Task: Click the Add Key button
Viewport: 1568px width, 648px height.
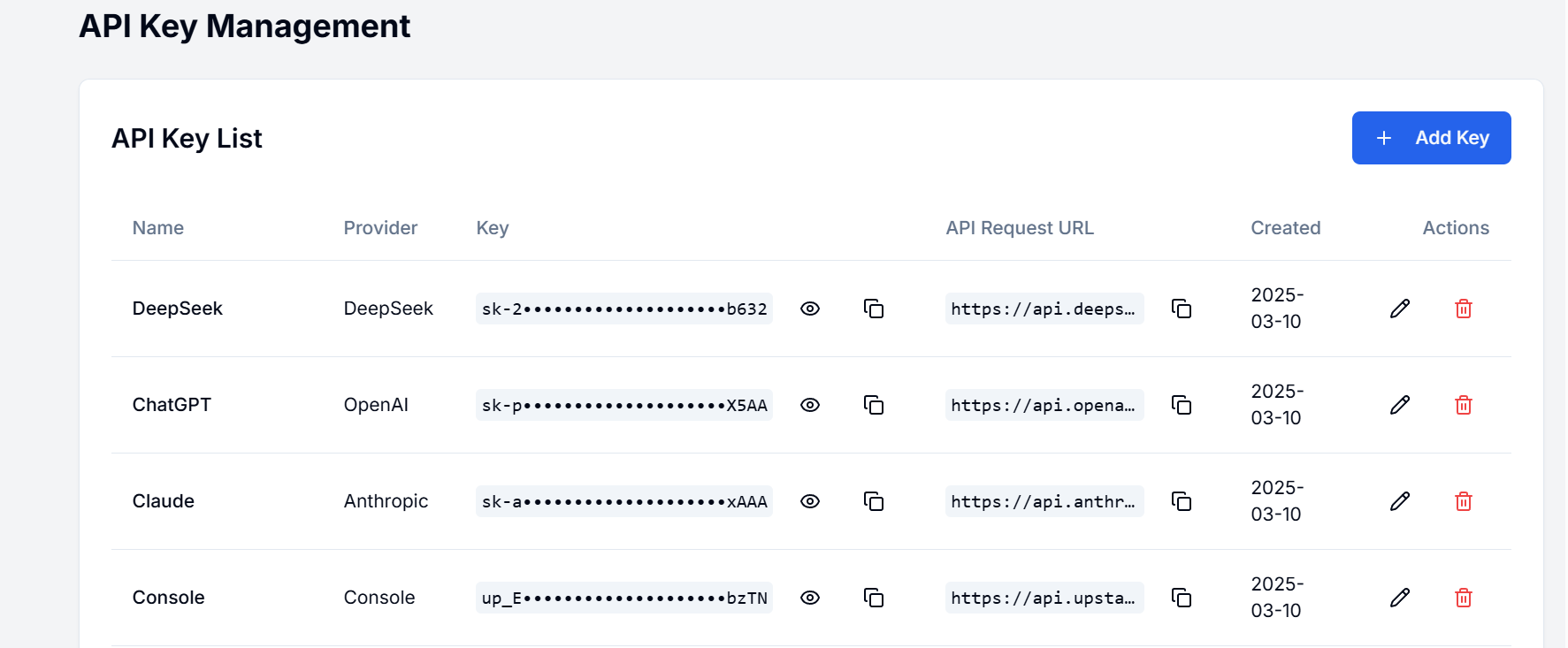Action: click(1431, 138)
